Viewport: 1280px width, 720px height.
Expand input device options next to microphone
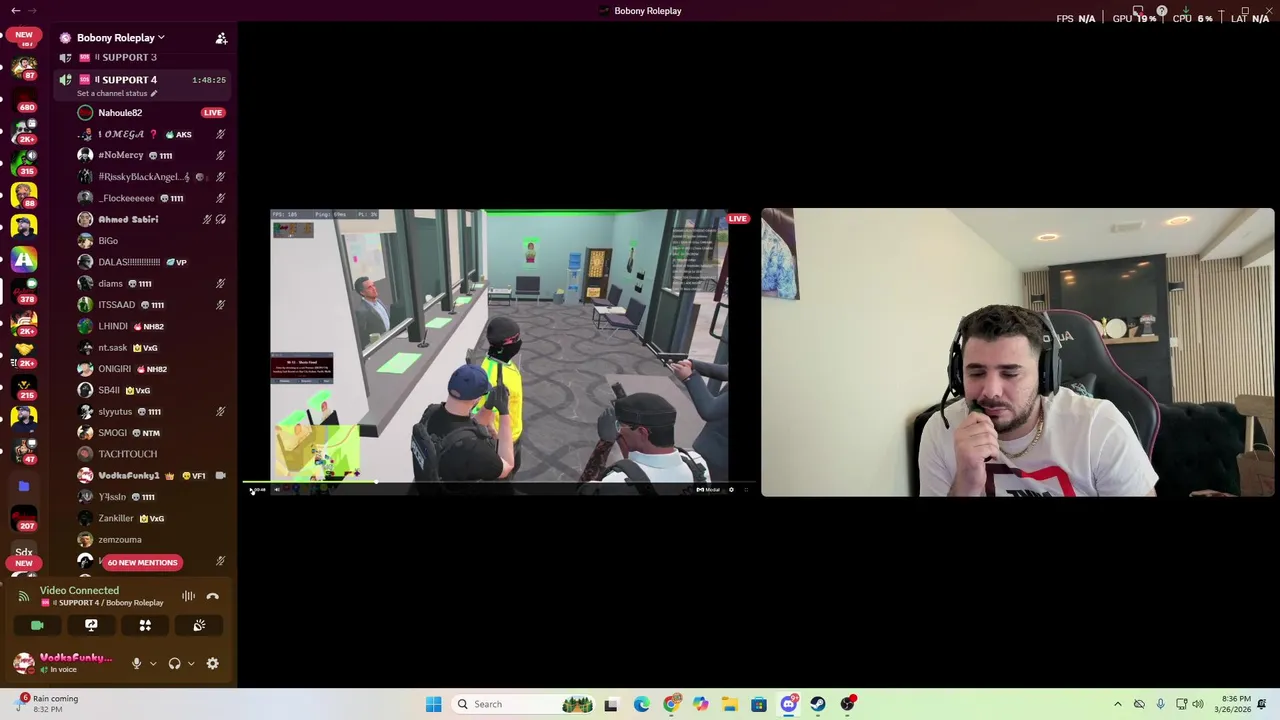point(152,664)
